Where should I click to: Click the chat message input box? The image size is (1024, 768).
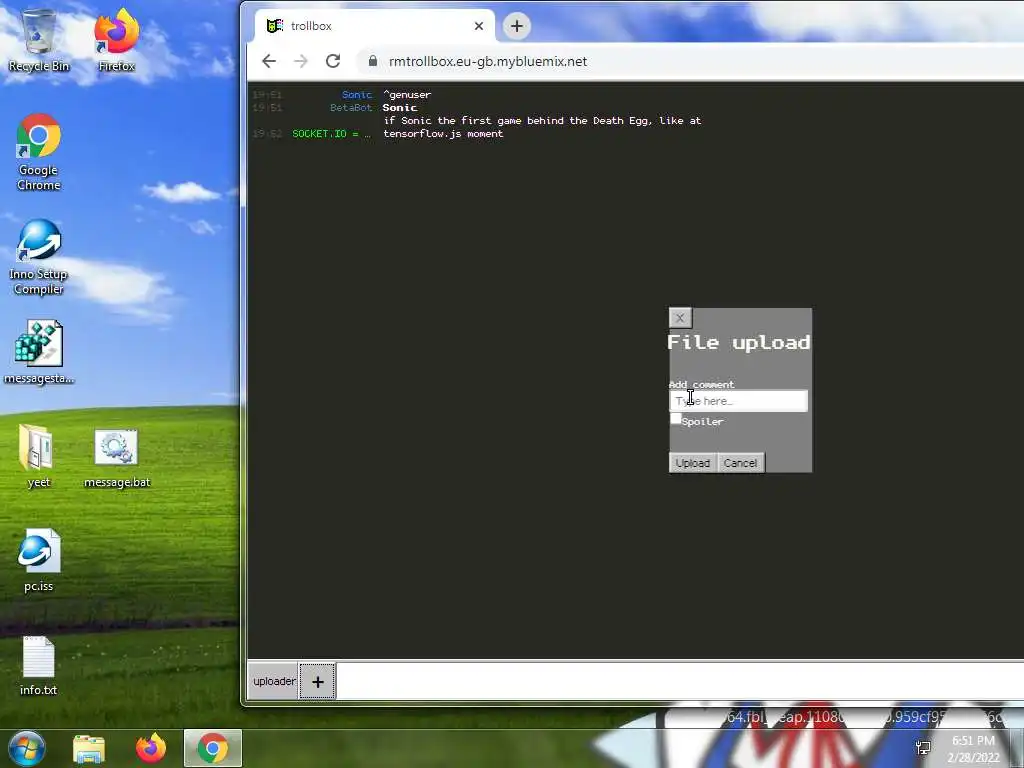(x=679, y=681)
